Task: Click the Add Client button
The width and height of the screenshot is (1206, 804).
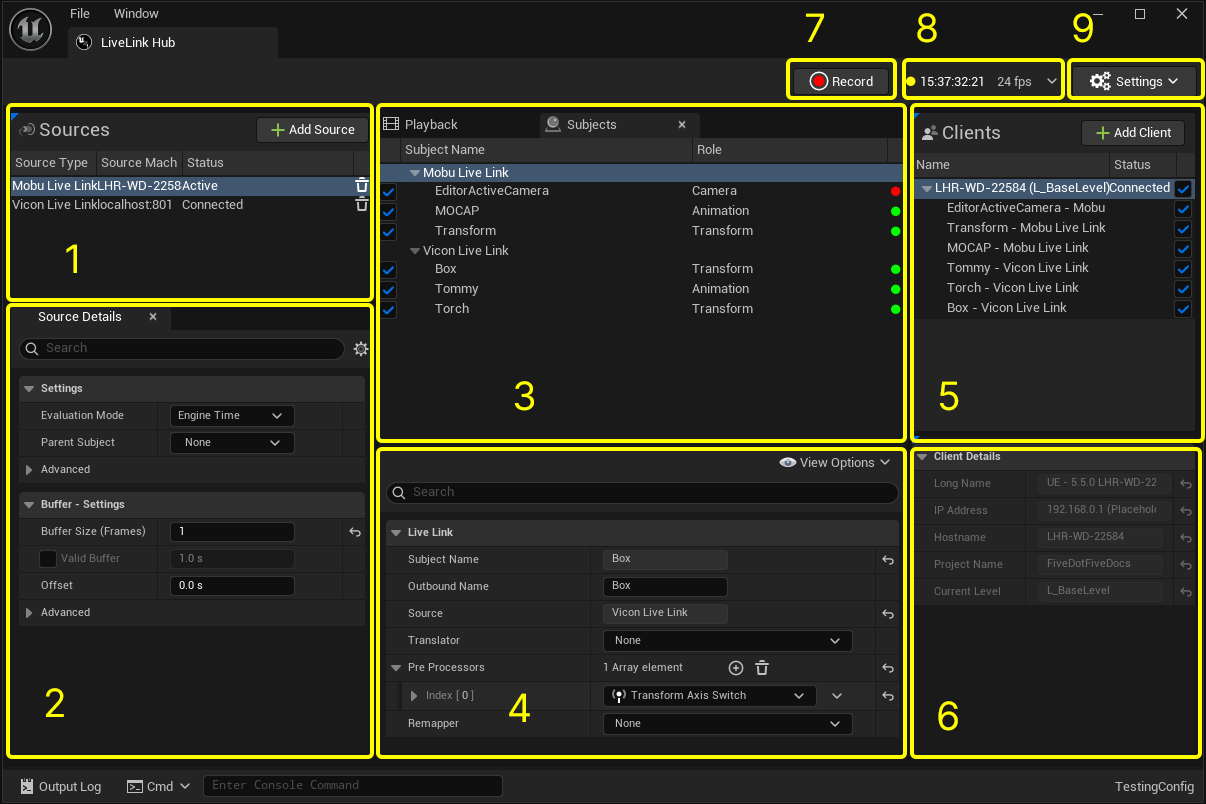Action: point(1133,133)
